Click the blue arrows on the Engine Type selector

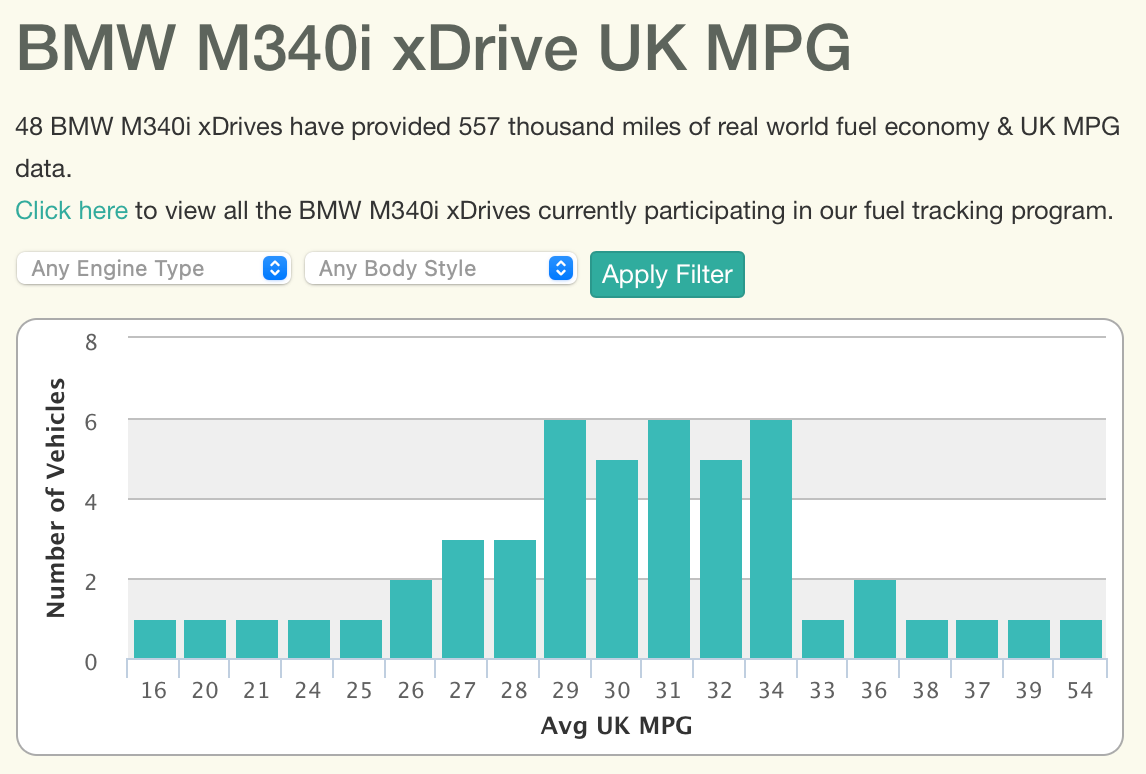click(275, 268)
